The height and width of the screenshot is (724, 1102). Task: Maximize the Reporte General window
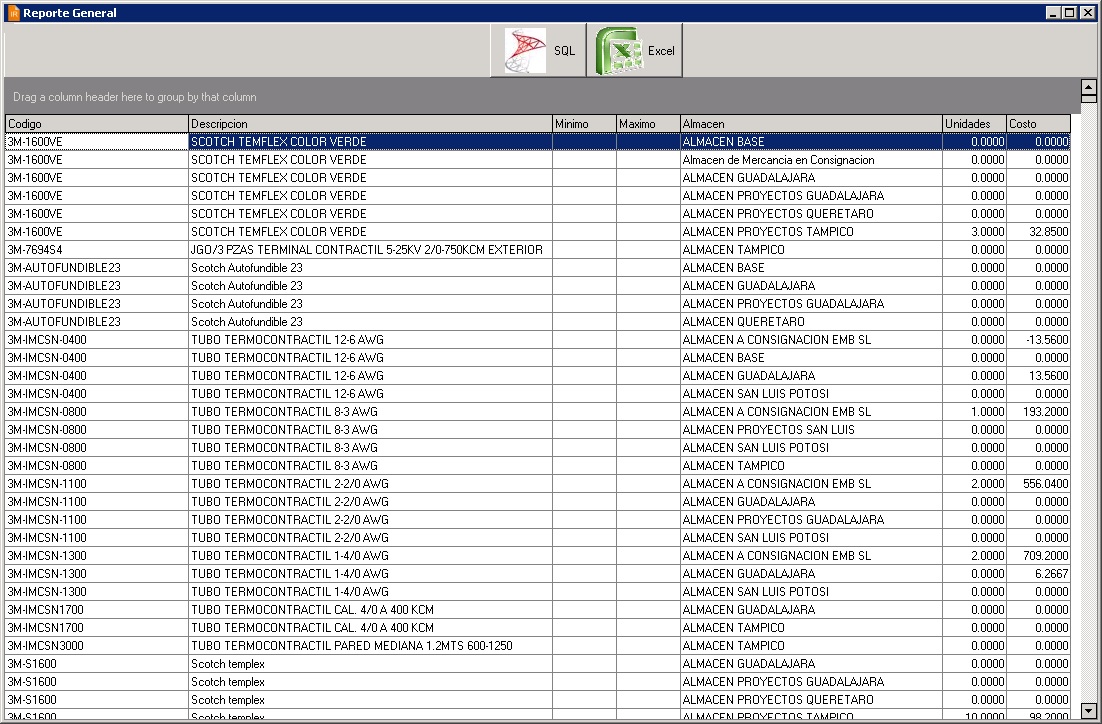1069,13
